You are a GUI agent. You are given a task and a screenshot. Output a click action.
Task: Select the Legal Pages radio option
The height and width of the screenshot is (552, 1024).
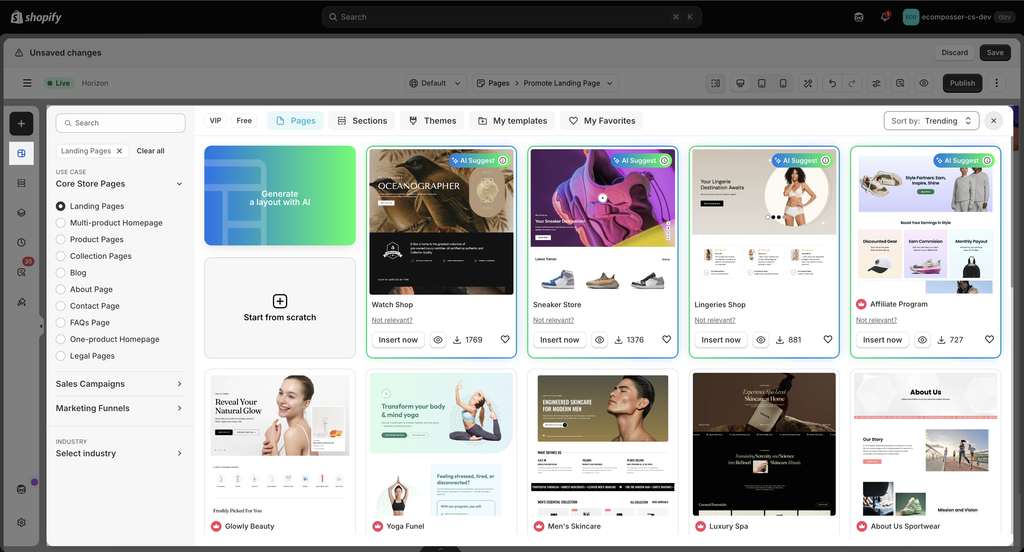pos(61,356)
